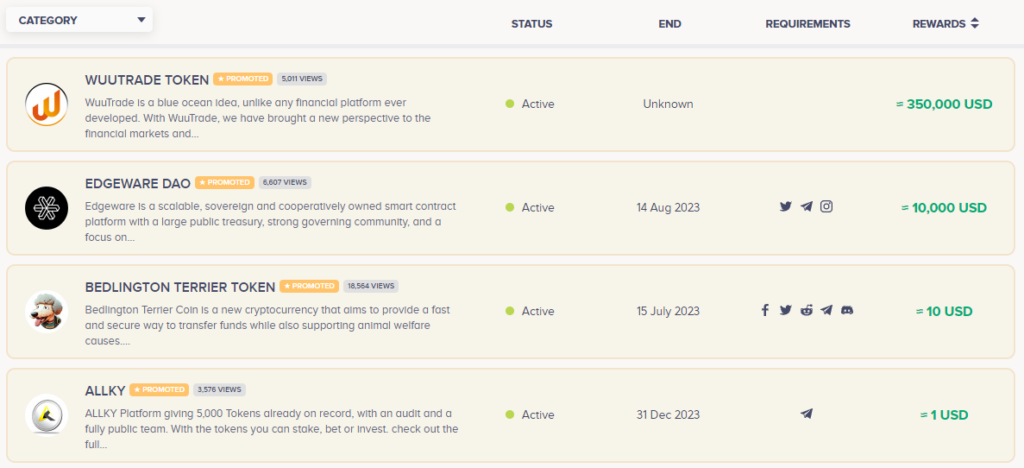Click the Facebook icon for Bedlington Terrier Token
This screenshot has width=1024, height=468.
(x=765, y=311)
